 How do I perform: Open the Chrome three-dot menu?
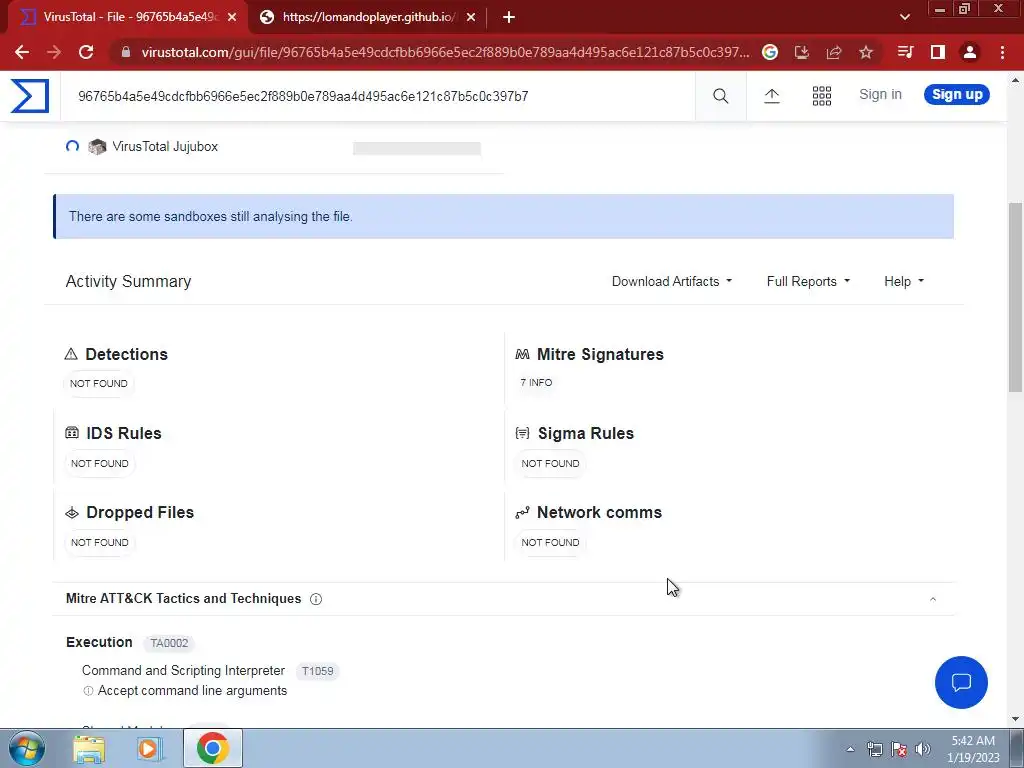click(x=1002, y=52)
